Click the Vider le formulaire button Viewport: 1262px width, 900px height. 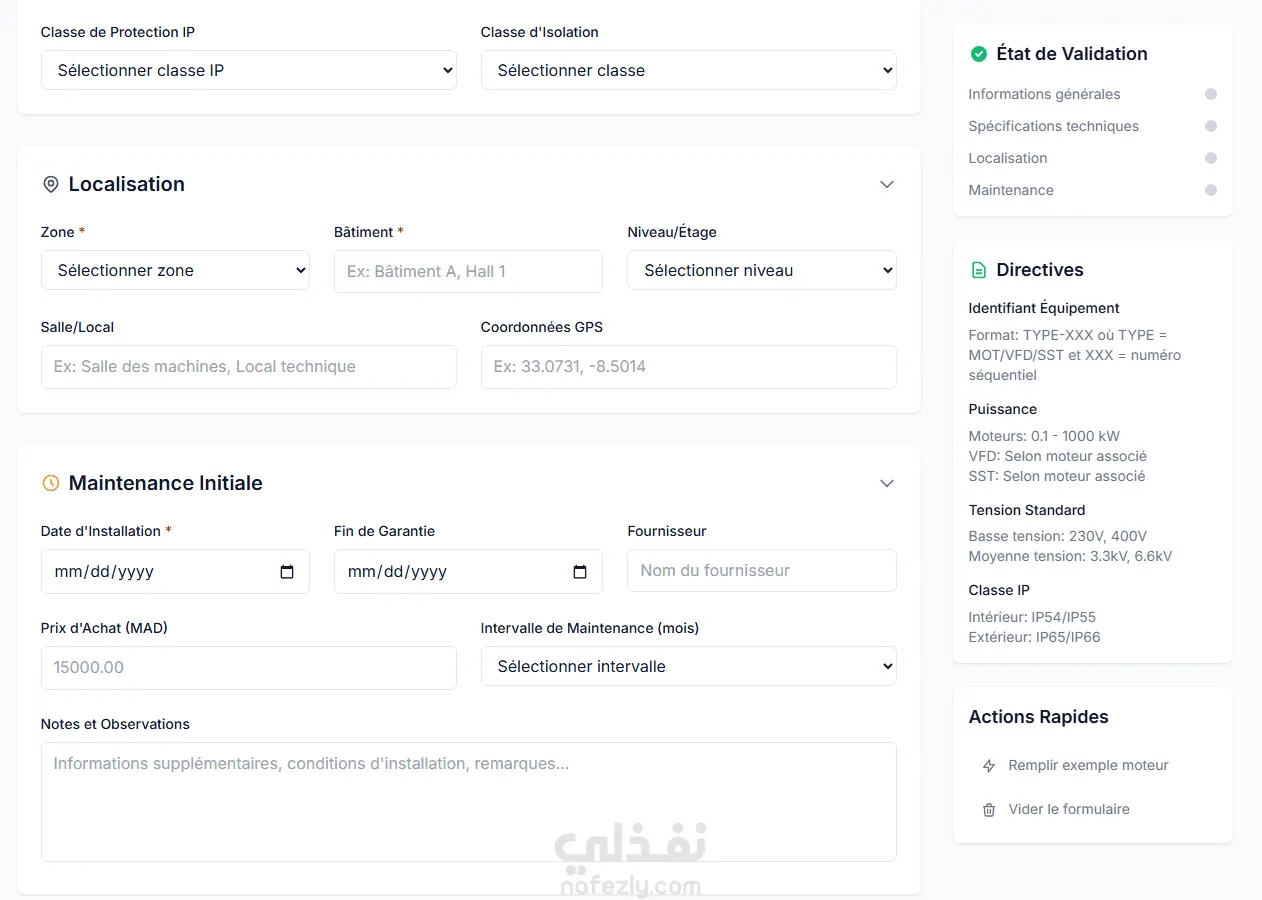[1068, 809]
